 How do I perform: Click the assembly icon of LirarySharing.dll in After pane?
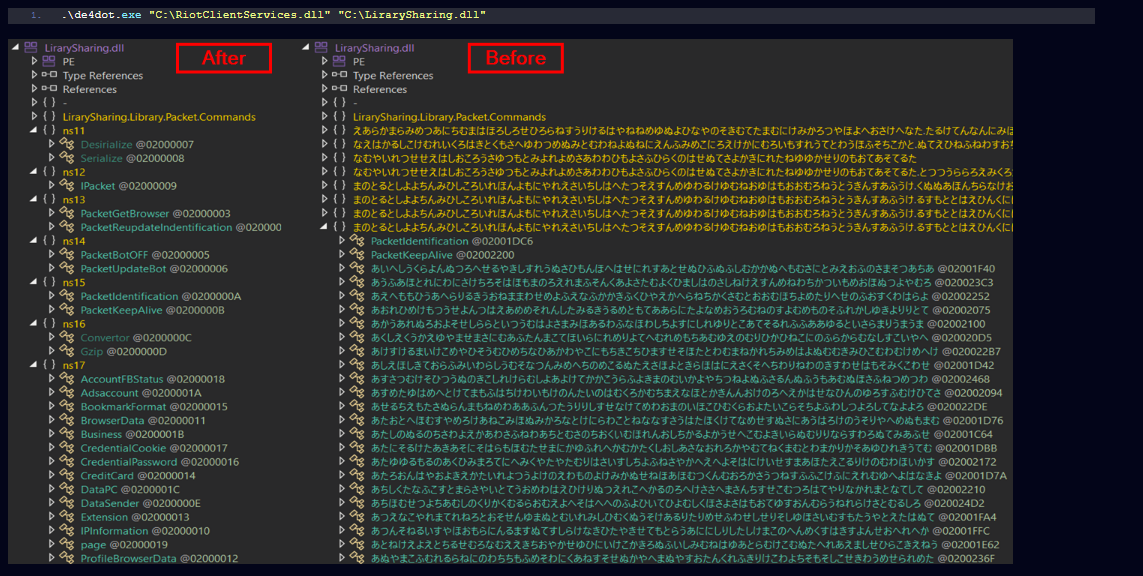click(31, 48)
